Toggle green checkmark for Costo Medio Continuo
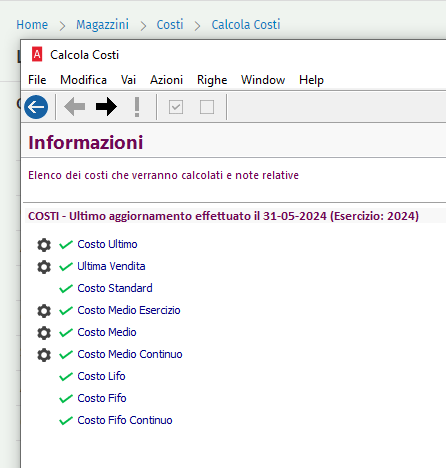This screenshot has width=446, height=468. (x=66, y=355)
